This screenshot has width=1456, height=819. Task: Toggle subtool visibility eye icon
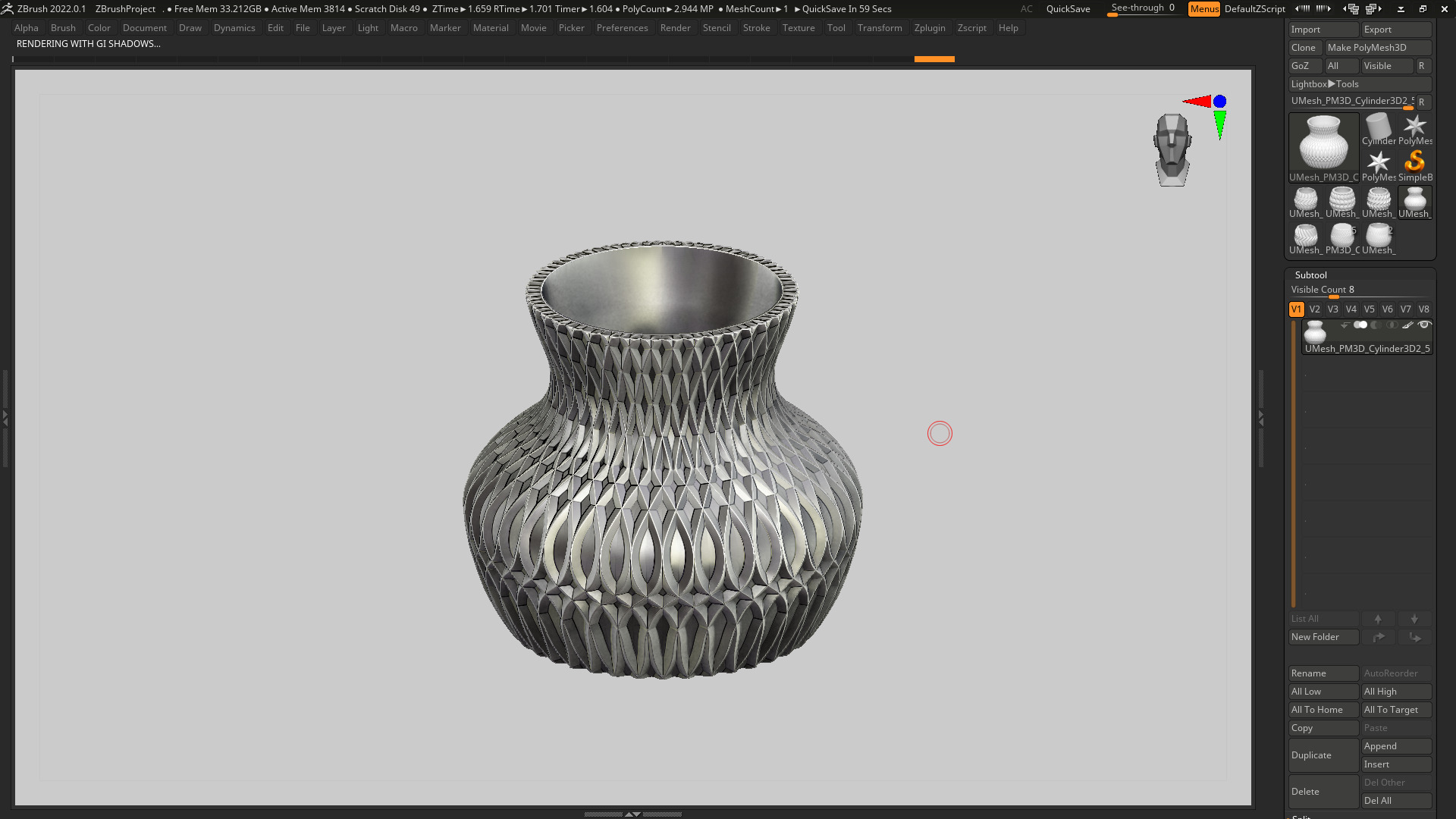point(1424,325)
